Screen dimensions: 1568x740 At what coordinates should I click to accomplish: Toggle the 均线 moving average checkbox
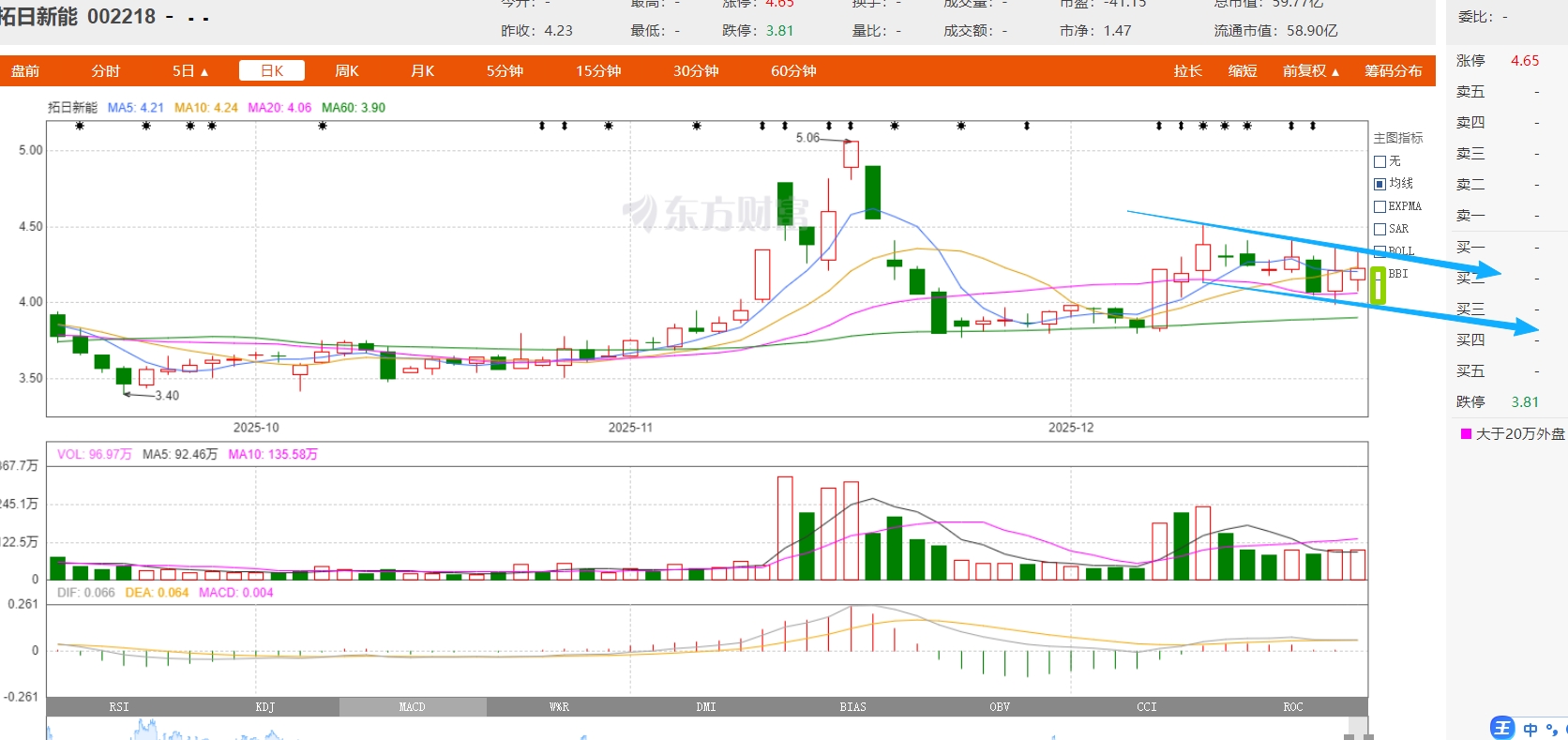click(x=1380, y=184)
